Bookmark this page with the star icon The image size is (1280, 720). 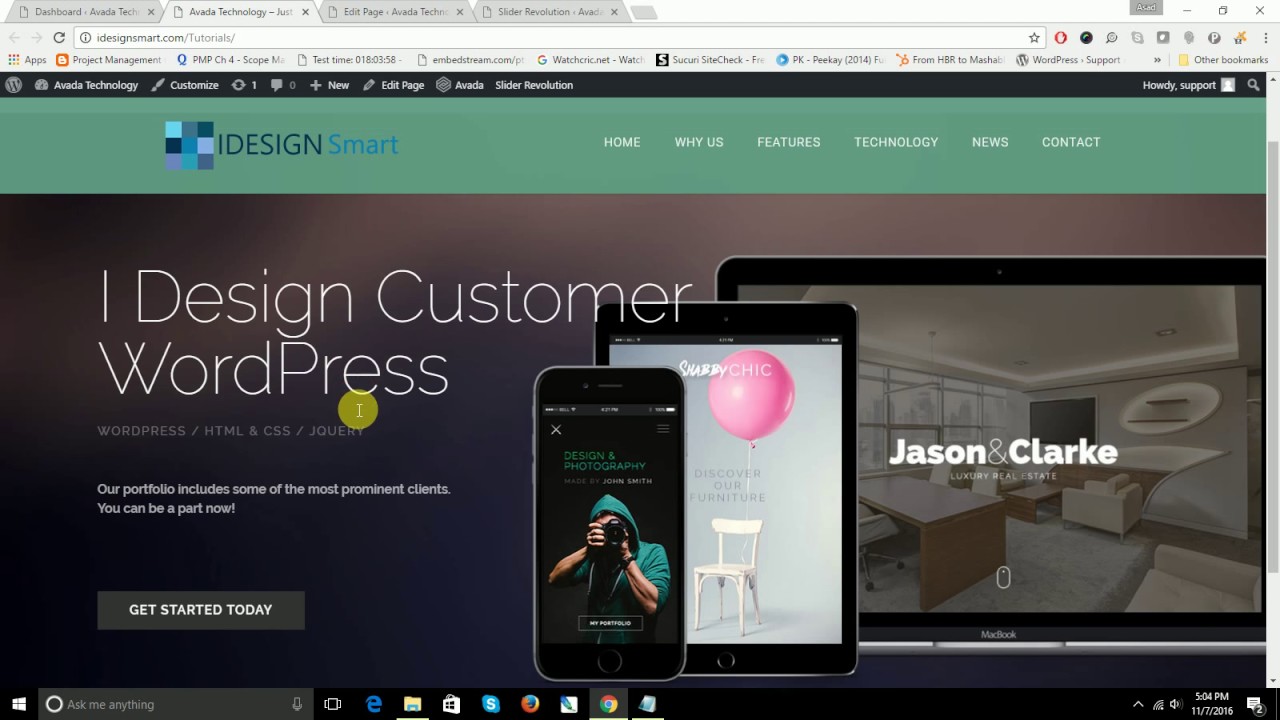pos(1034,37)
